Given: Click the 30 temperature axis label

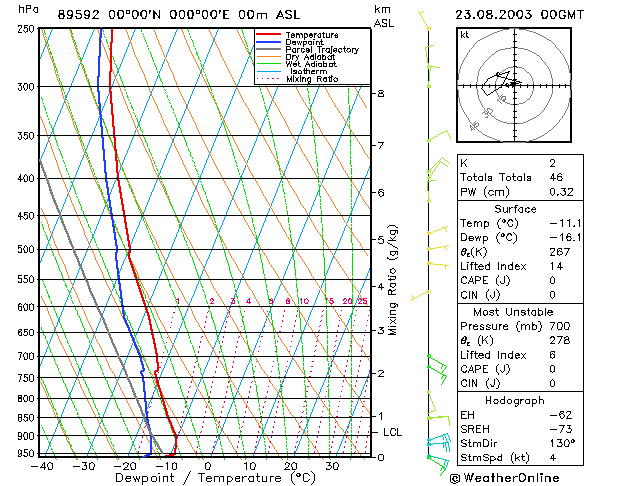Looking at the screenshot, I should tap(333, 466).
